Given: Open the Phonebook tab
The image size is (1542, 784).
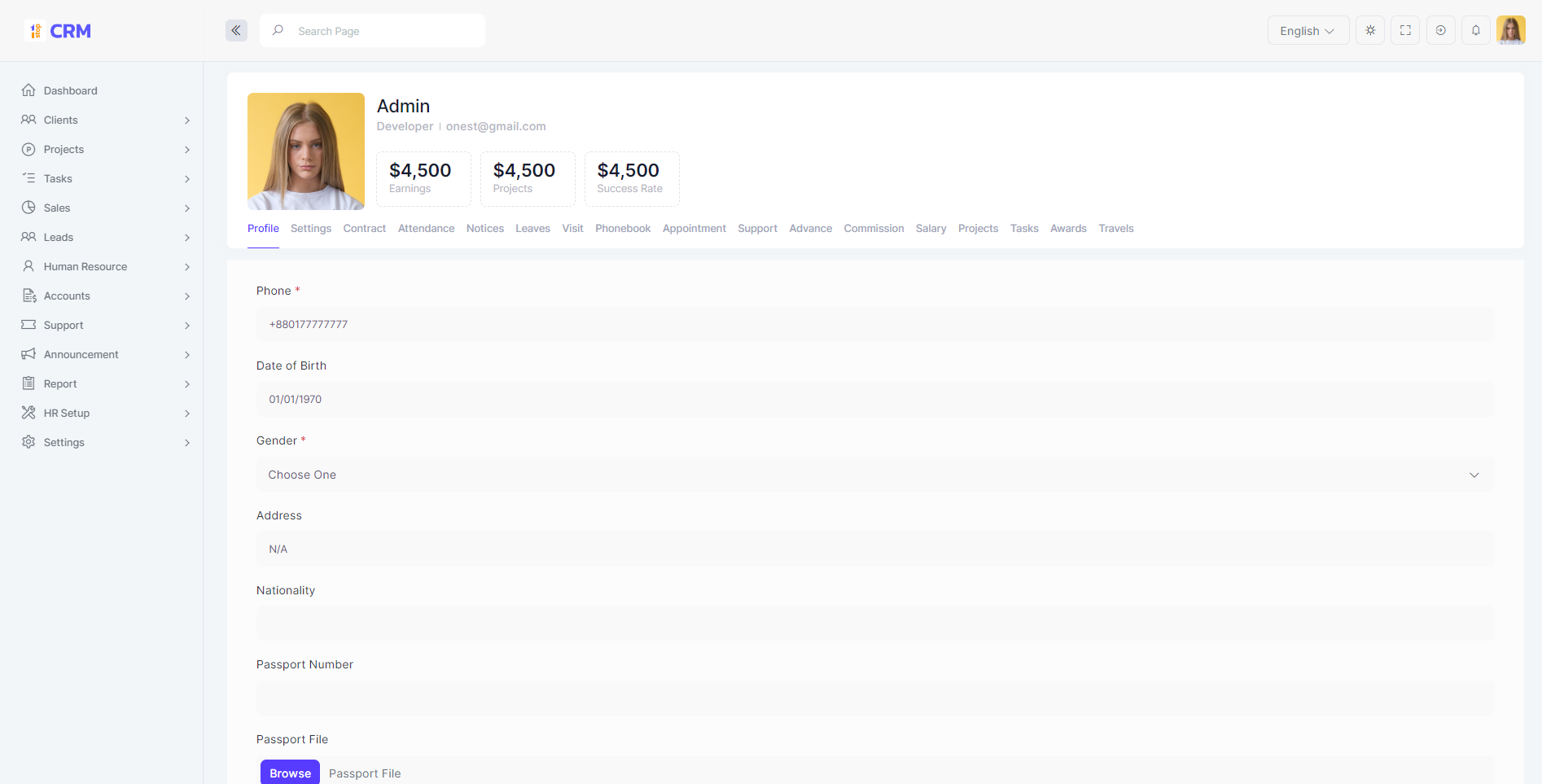Looking at the screenshot, I should click(x=623, y=229).
